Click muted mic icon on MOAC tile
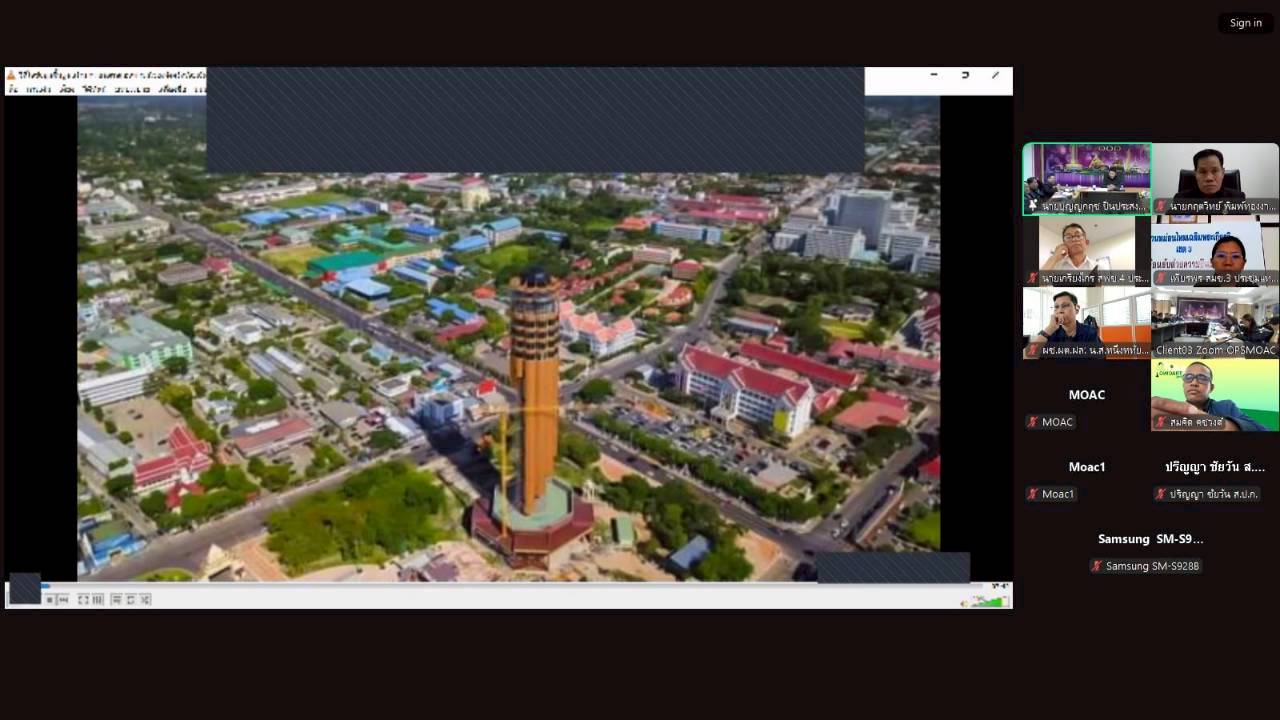 point(1033,422)
